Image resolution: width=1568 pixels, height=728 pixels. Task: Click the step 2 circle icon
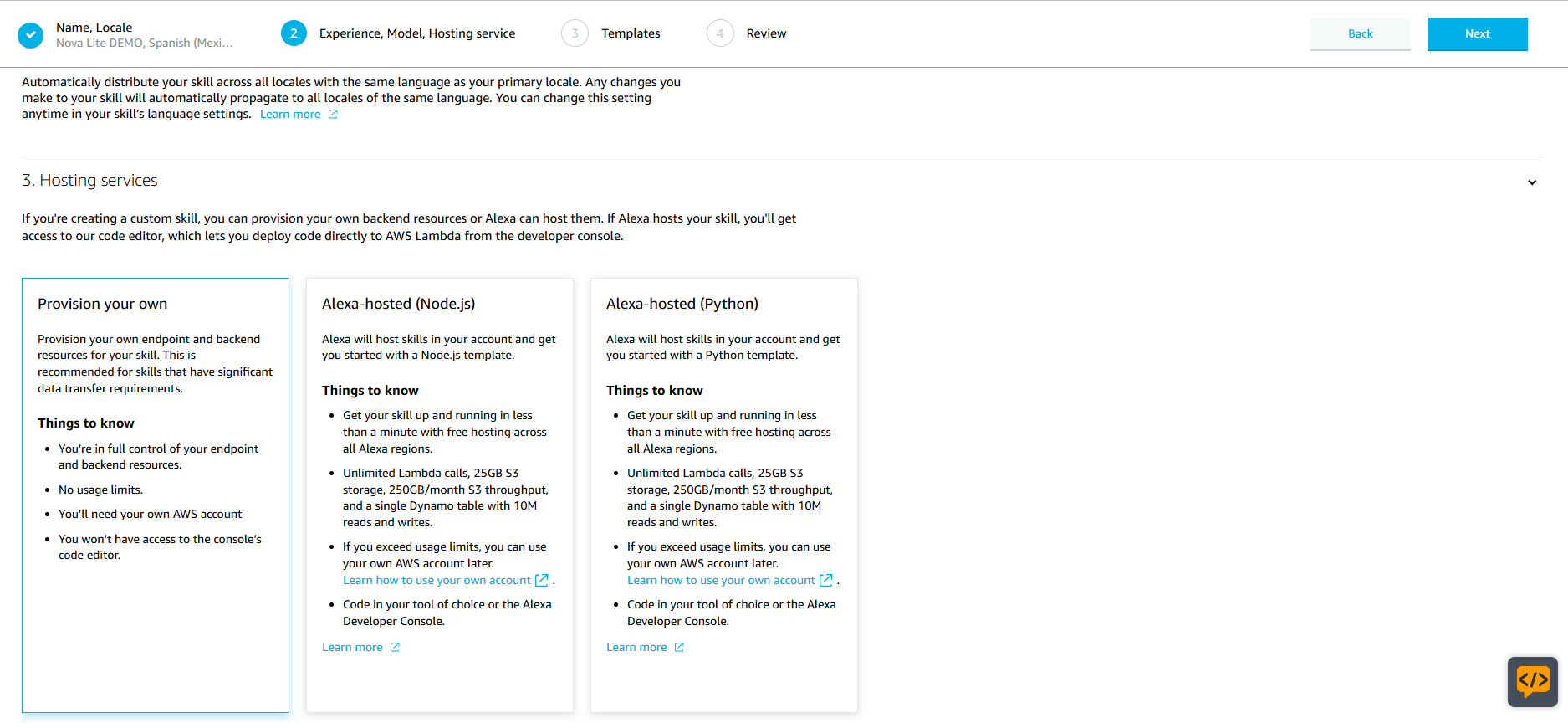pos(294,33)
